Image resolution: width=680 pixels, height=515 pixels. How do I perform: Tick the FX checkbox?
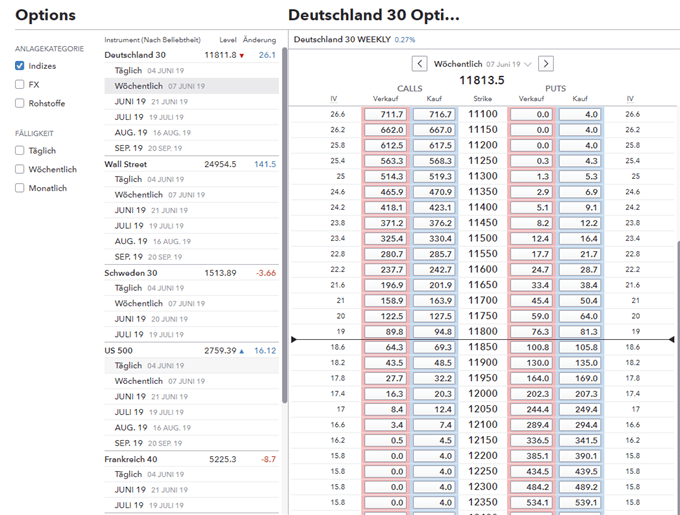(x=20, y=85)
